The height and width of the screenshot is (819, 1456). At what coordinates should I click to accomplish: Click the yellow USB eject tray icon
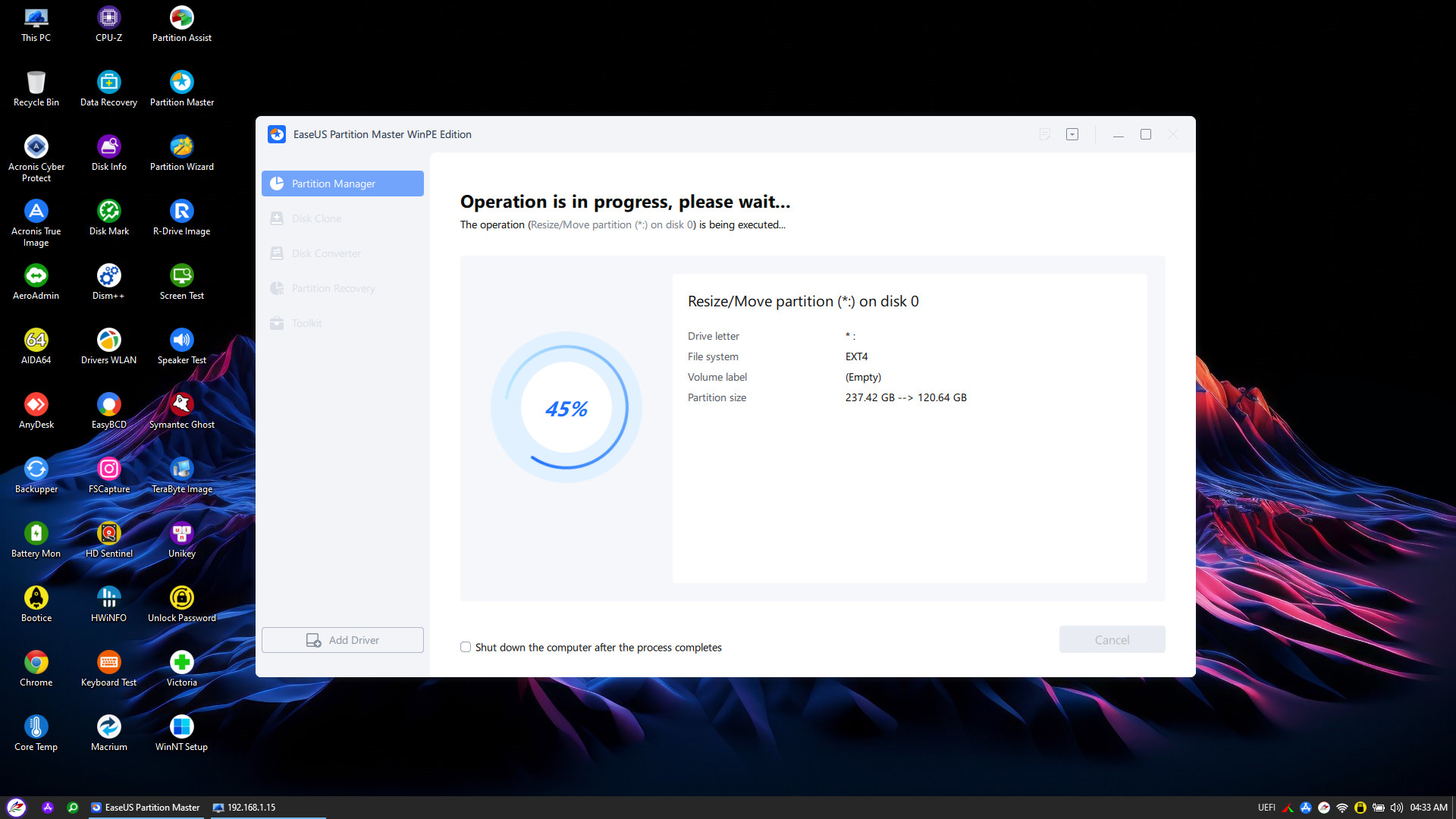[1360, 808]
